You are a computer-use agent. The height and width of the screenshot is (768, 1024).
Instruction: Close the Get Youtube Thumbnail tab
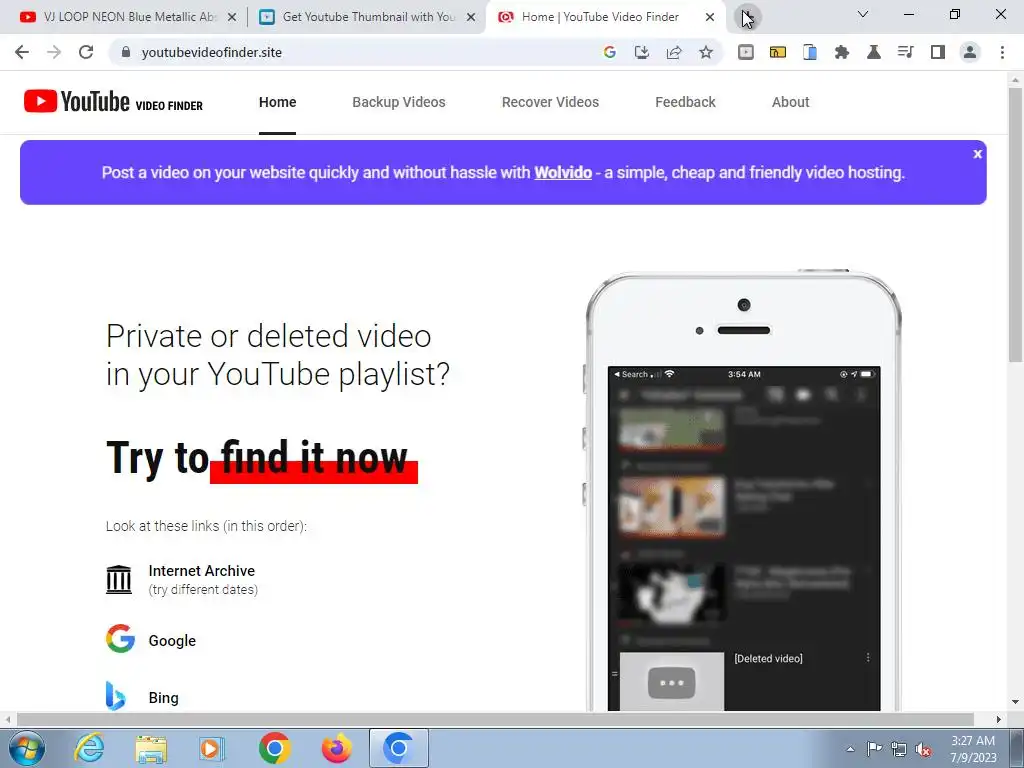[471, 17]
